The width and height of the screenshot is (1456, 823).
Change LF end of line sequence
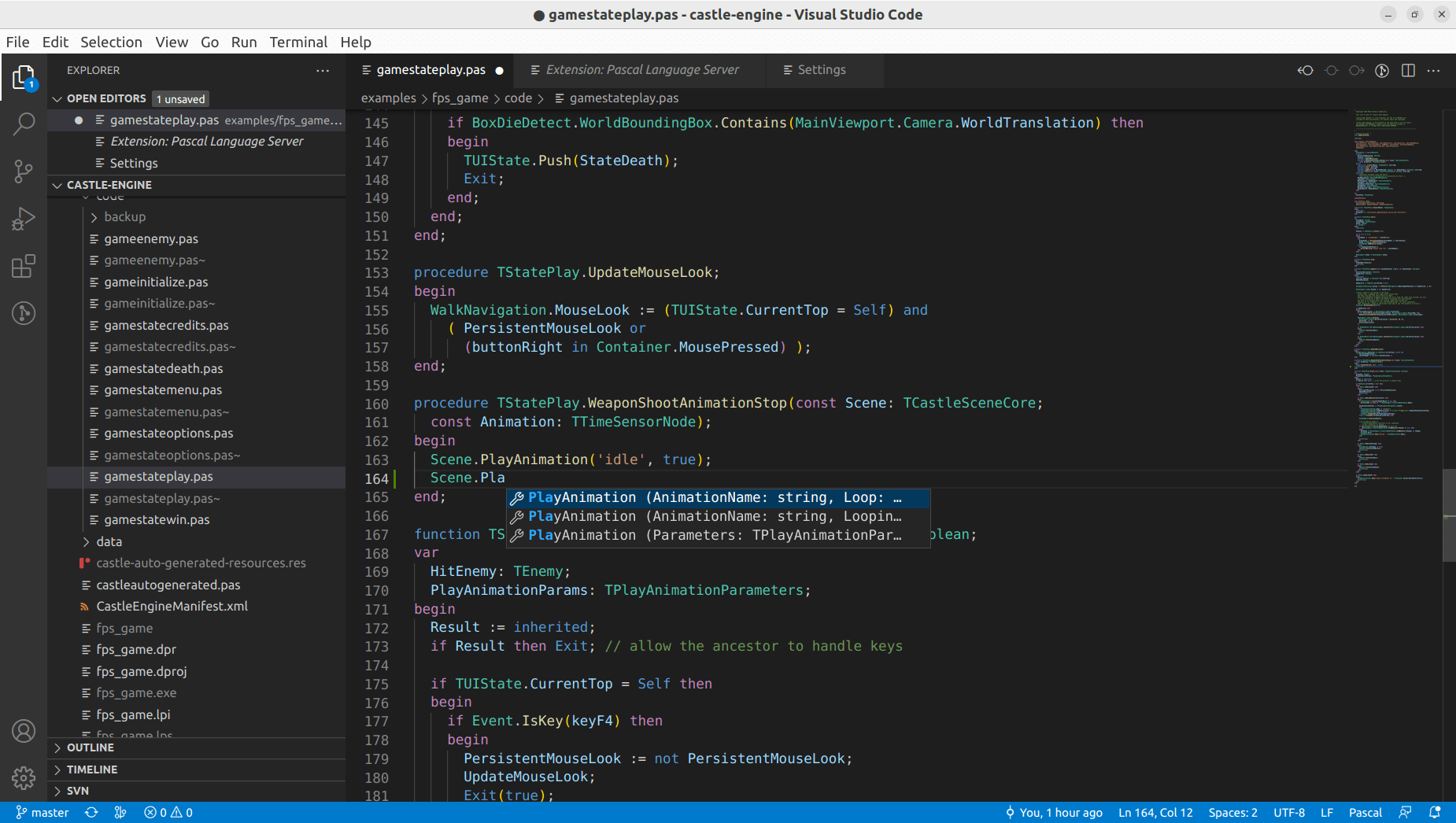point(1327,813)
